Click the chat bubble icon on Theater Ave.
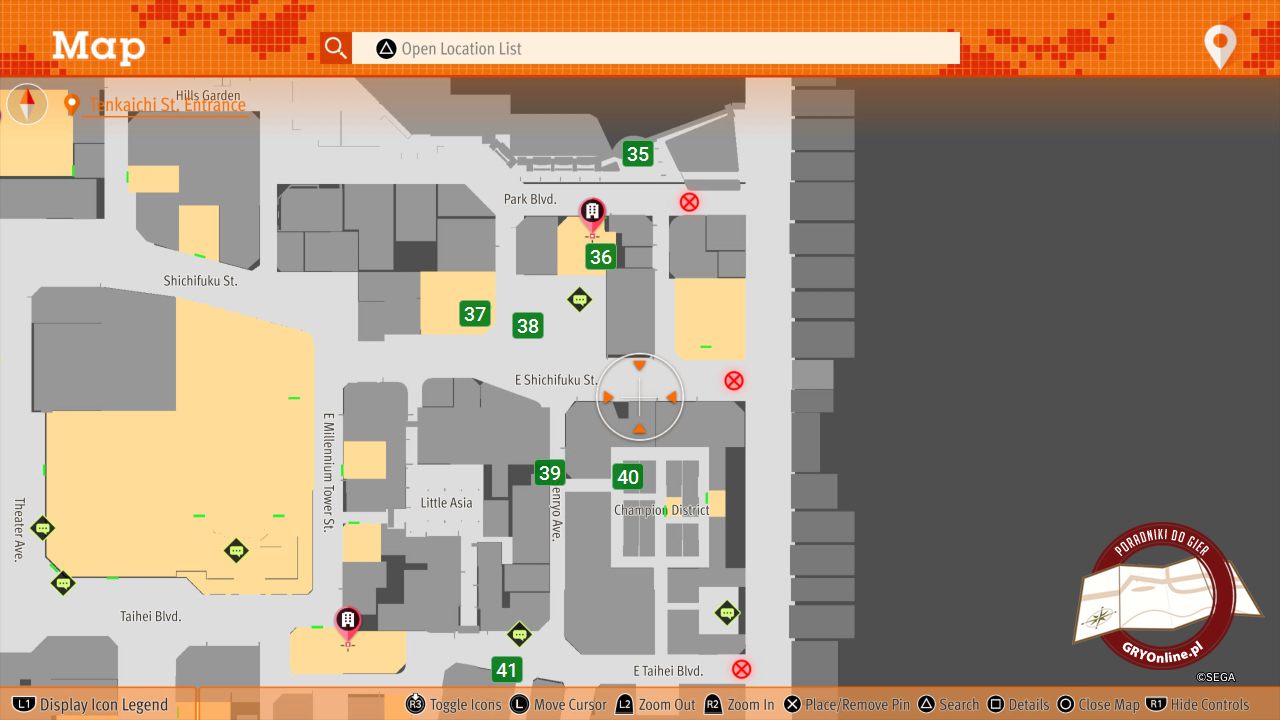1280x720 pixels. click(42, 528)
